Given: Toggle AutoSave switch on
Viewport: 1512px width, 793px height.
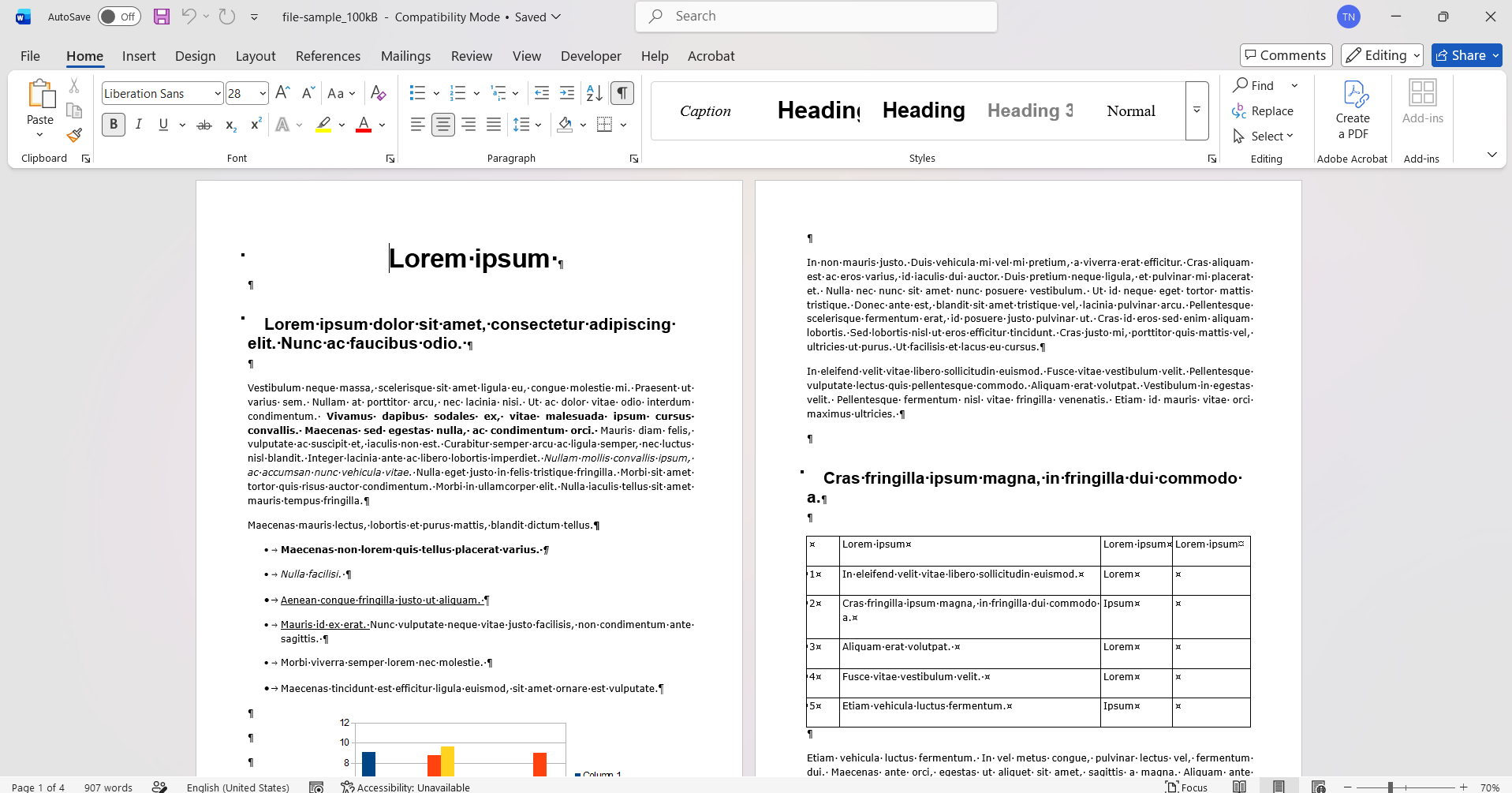Looking at the screenshot, I should pyautogui.click(x=119, y=17).
